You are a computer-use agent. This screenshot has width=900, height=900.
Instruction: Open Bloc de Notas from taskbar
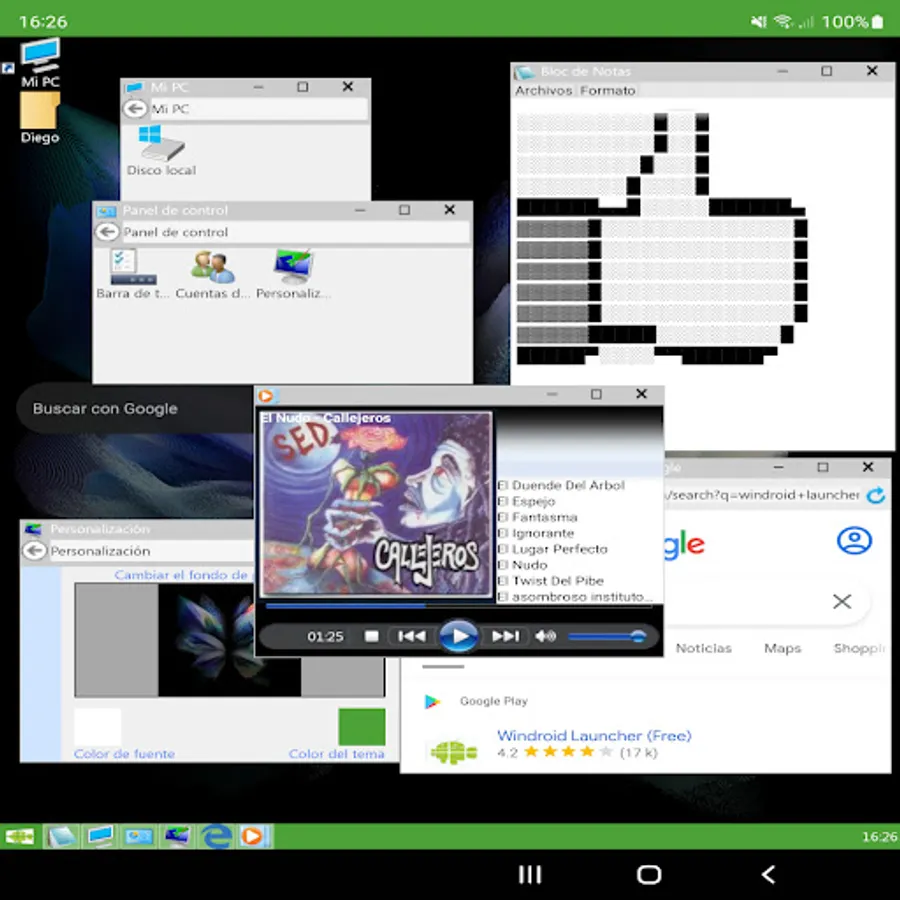coord(61,836)
